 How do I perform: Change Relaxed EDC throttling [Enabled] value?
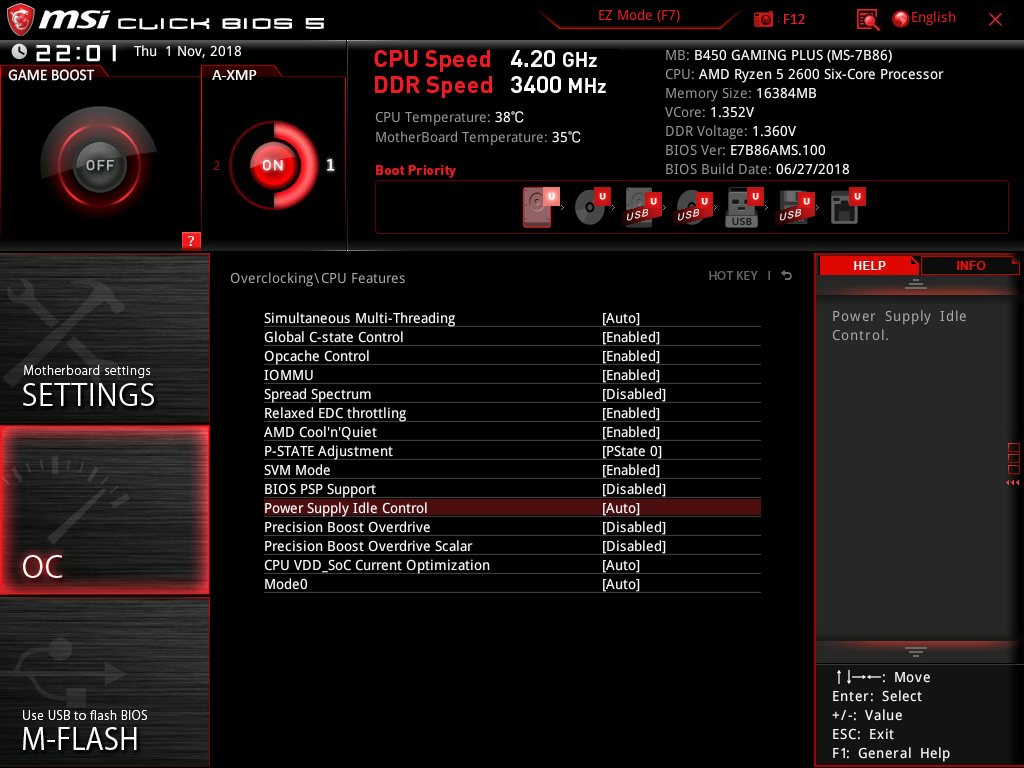[631, 413]
